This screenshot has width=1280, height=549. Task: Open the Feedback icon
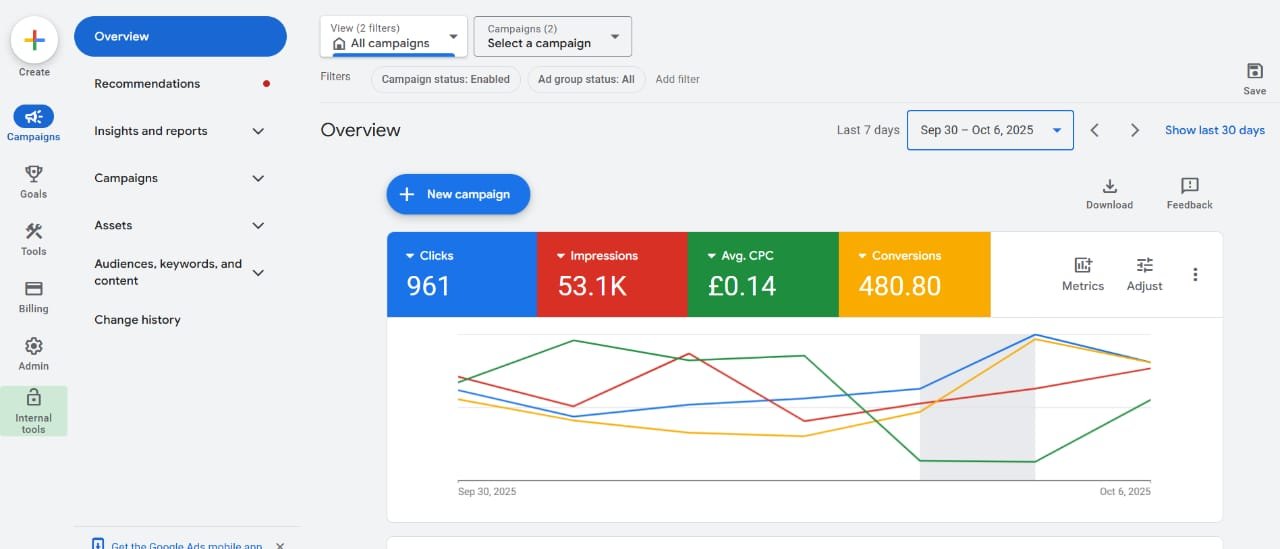coord(1189,187)
